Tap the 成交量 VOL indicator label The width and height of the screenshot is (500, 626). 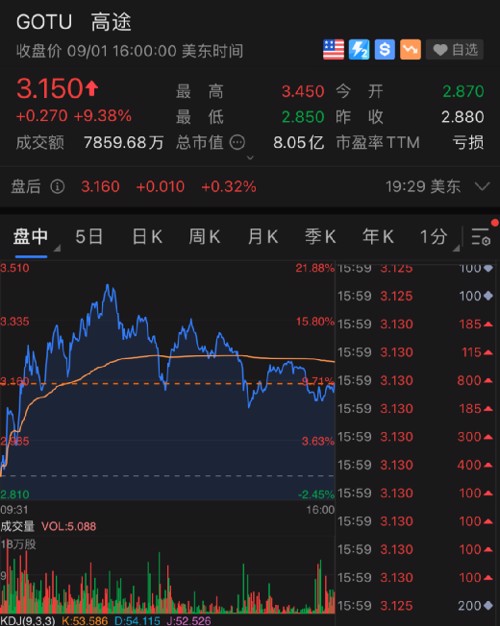(x=48, y=526)
